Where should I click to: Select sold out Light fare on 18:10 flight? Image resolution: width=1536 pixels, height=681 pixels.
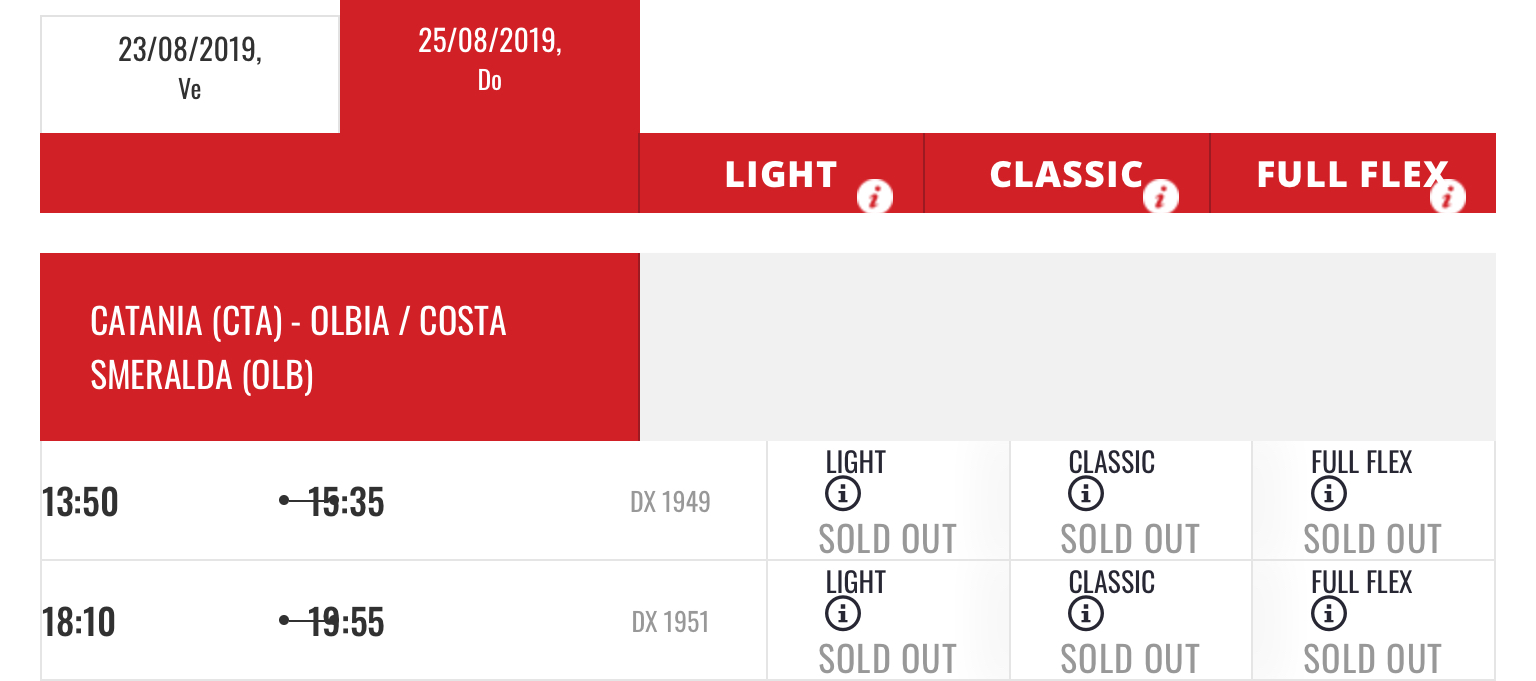click(887, 659)
